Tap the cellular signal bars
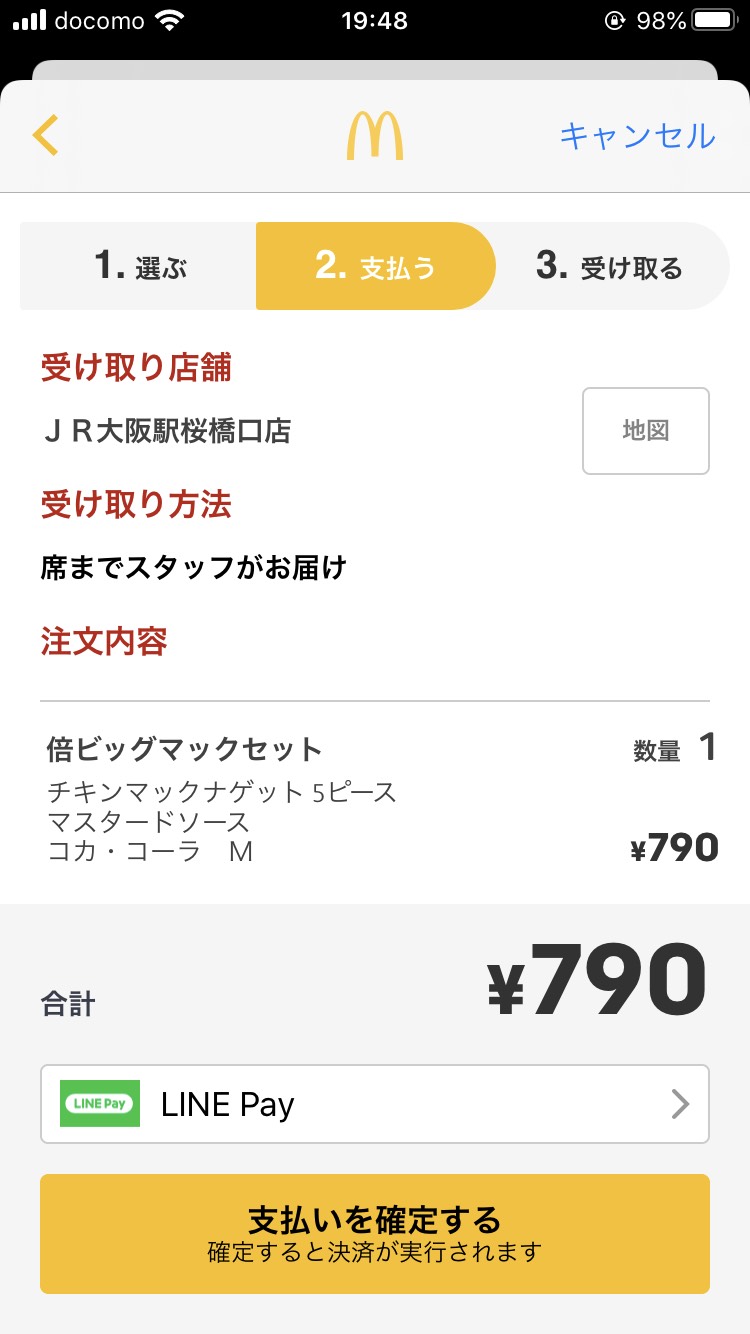 (29, 20)
